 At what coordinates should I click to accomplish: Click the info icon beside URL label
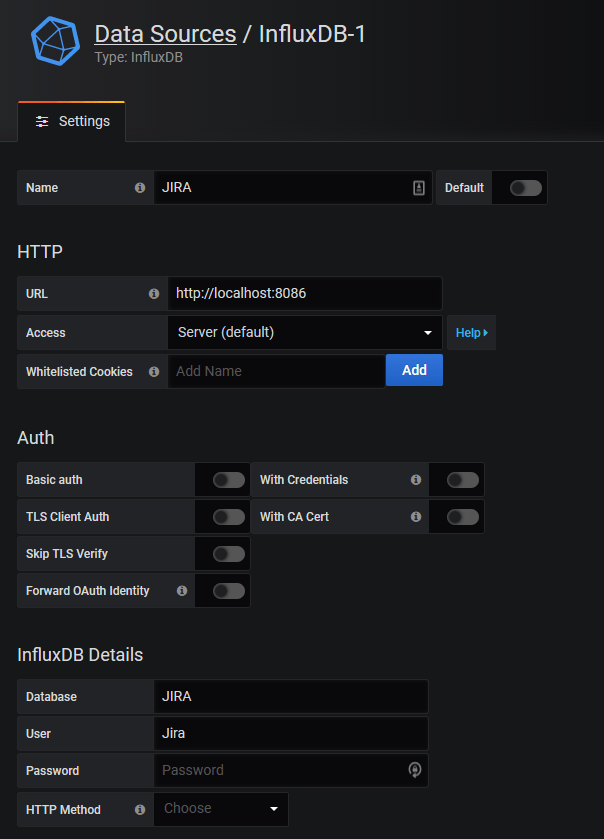[x=154, y=294]
